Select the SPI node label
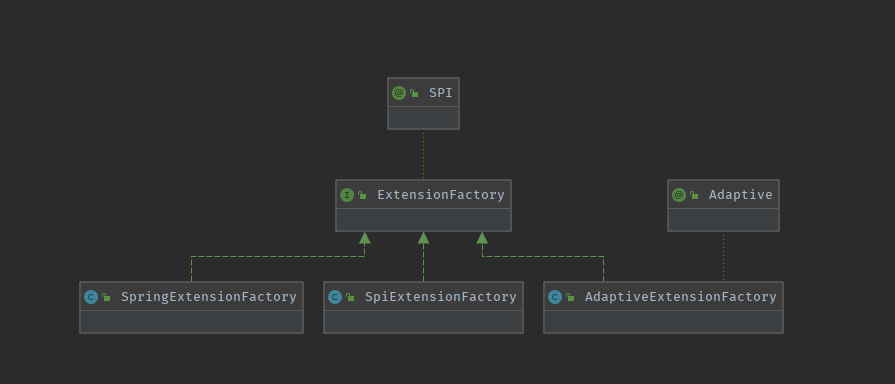The height and width of the screenshot is (384, 895). coord(441,92)
